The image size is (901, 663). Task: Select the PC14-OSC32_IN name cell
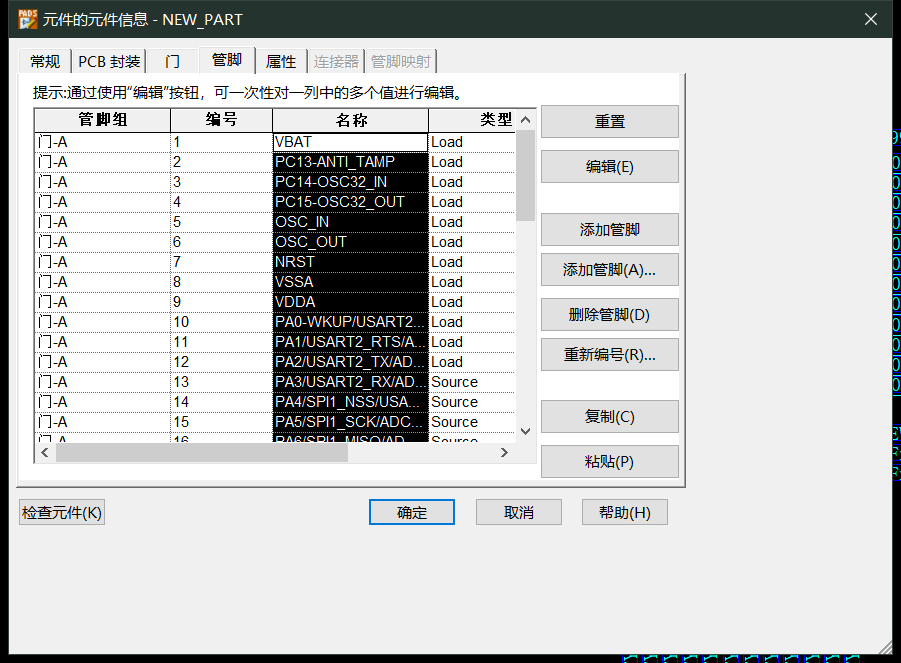pos(351,182)
